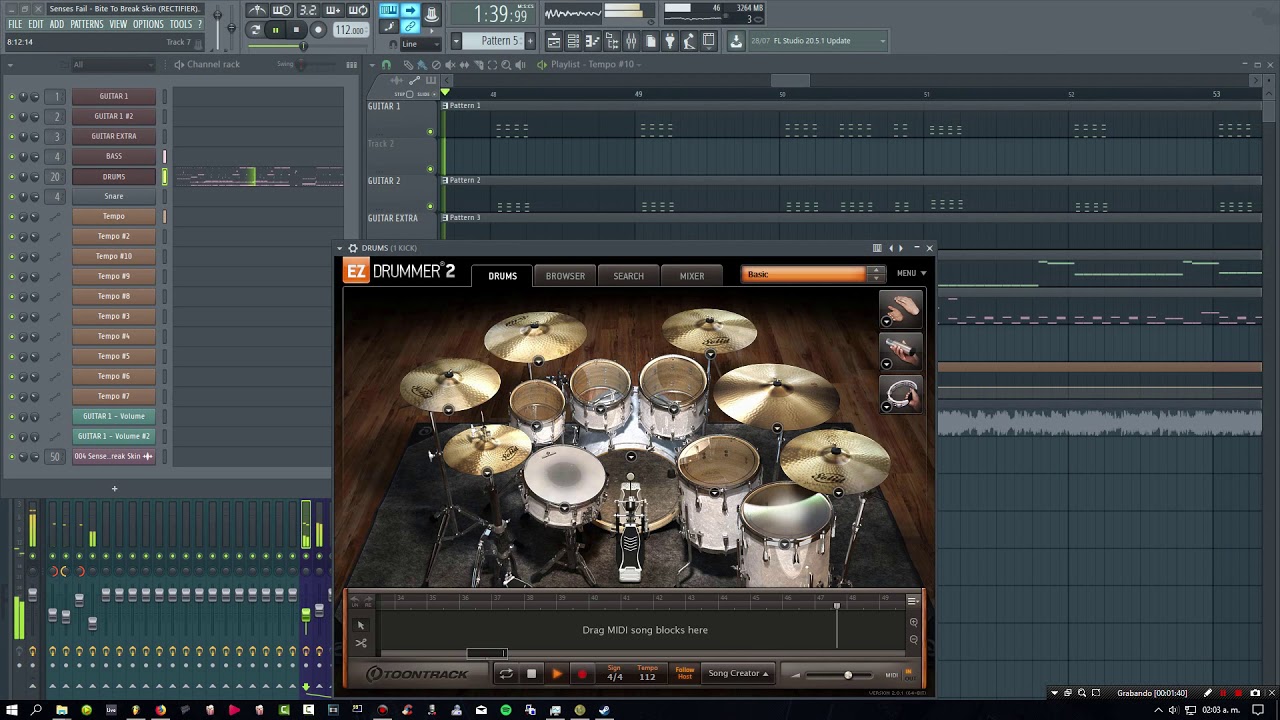Select the DRUMS channel button

[x=114, y=176]
